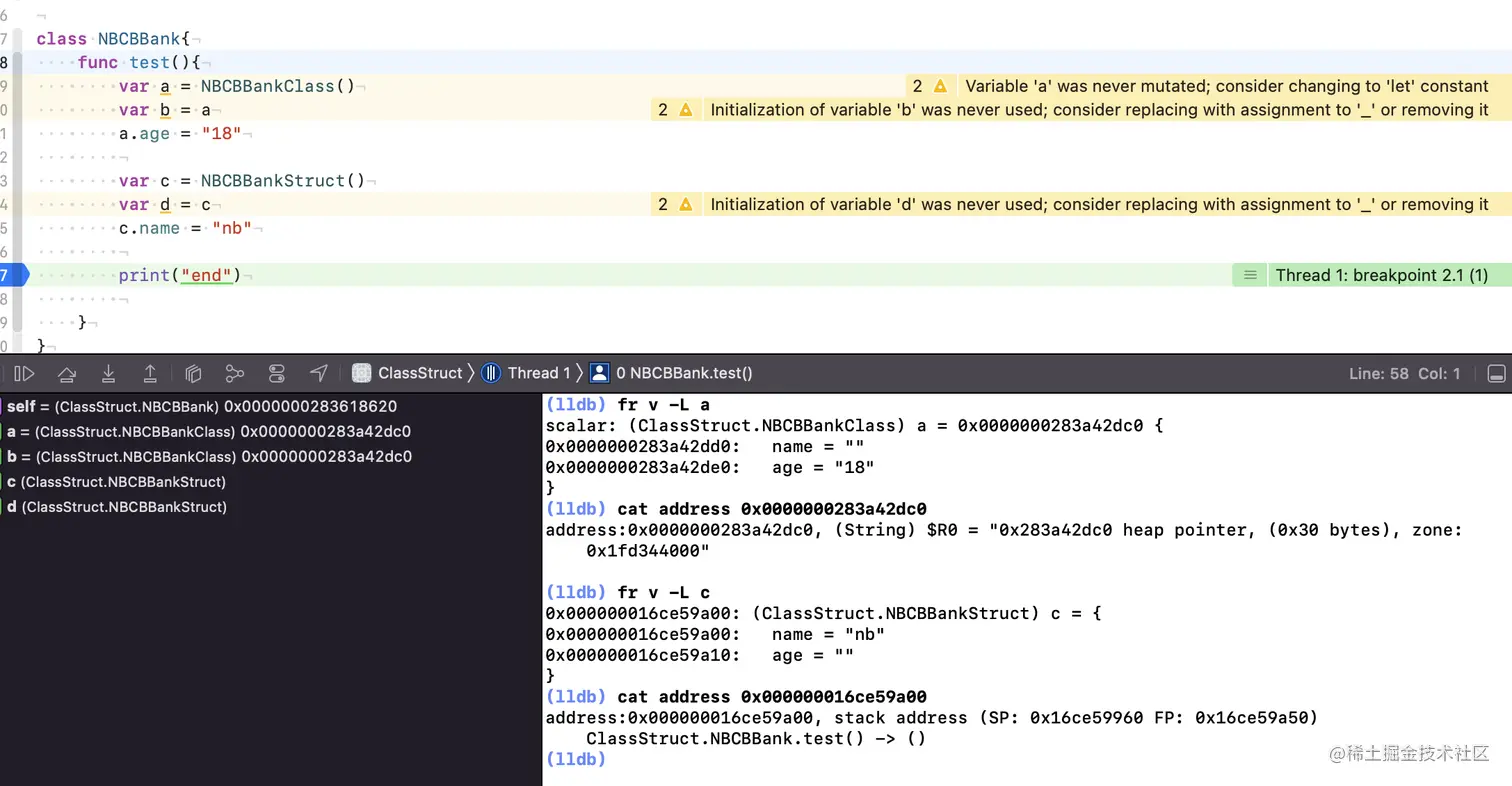Click the "Thread 1: breakpoint 2.1 (1)" annotation

[1382, 275]
